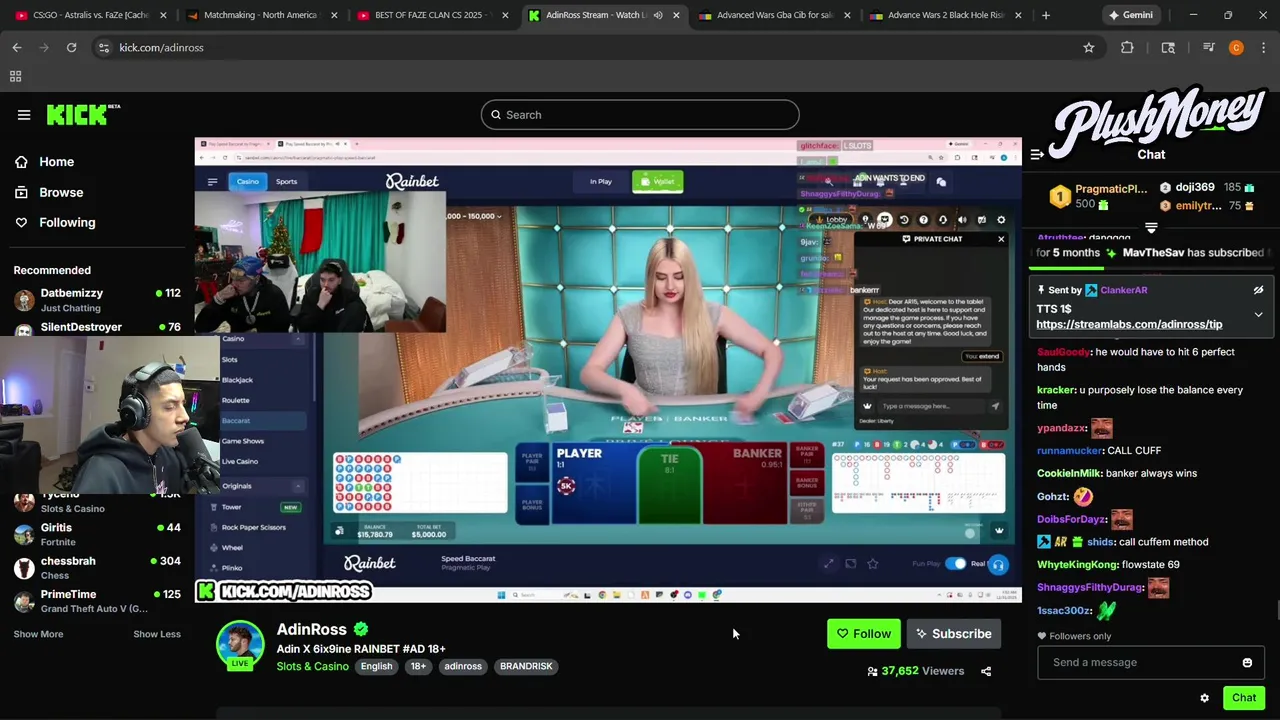The width and height of the screenshot is (1280, 720).
Task: Open the Rainbet Wallet button
Action: pos(657,181)
